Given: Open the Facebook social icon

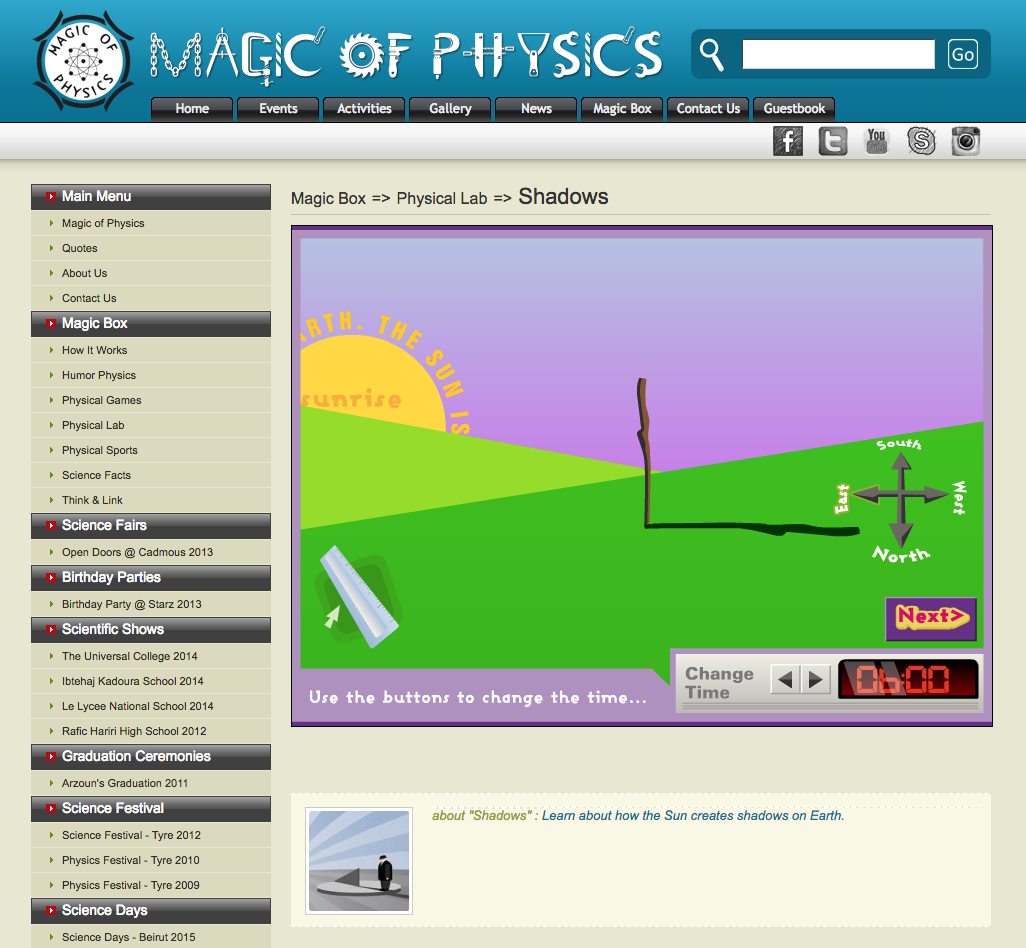Looking at the screenshot, I should pos(788,141).
